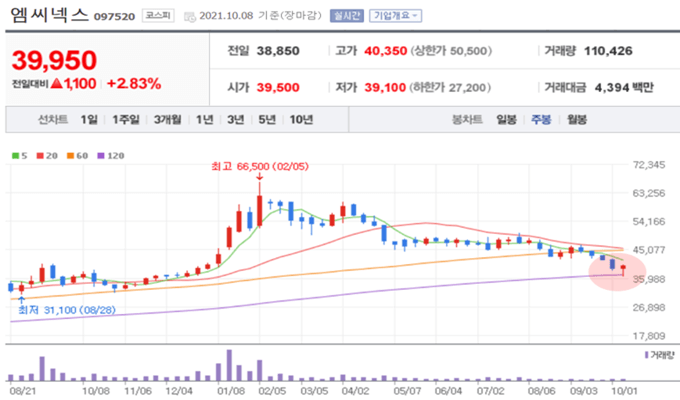Click the 전일 value 38,850
This screenshot has width=680, height=400.
(x=278, y=51)
